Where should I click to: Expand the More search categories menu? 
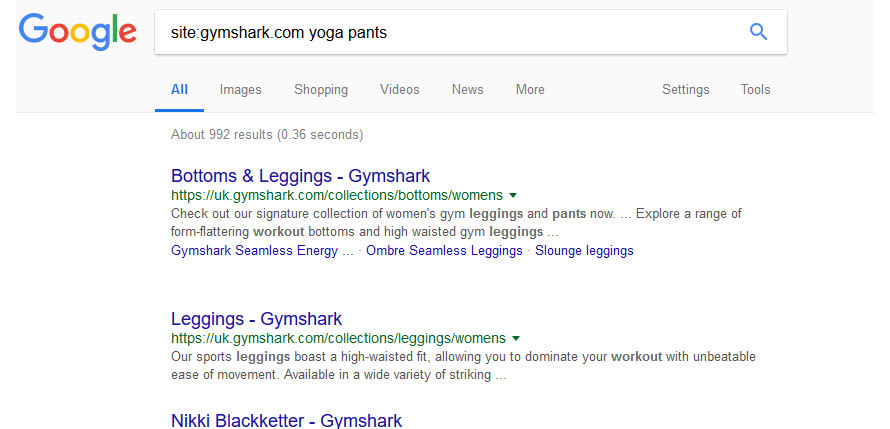coord(530,90)
